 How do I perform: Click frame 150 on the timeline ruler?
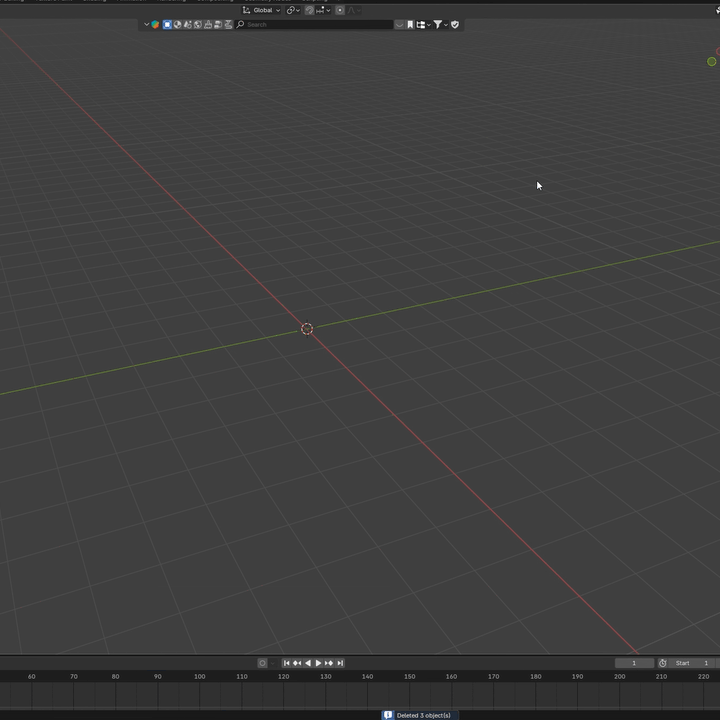[410, 676]
